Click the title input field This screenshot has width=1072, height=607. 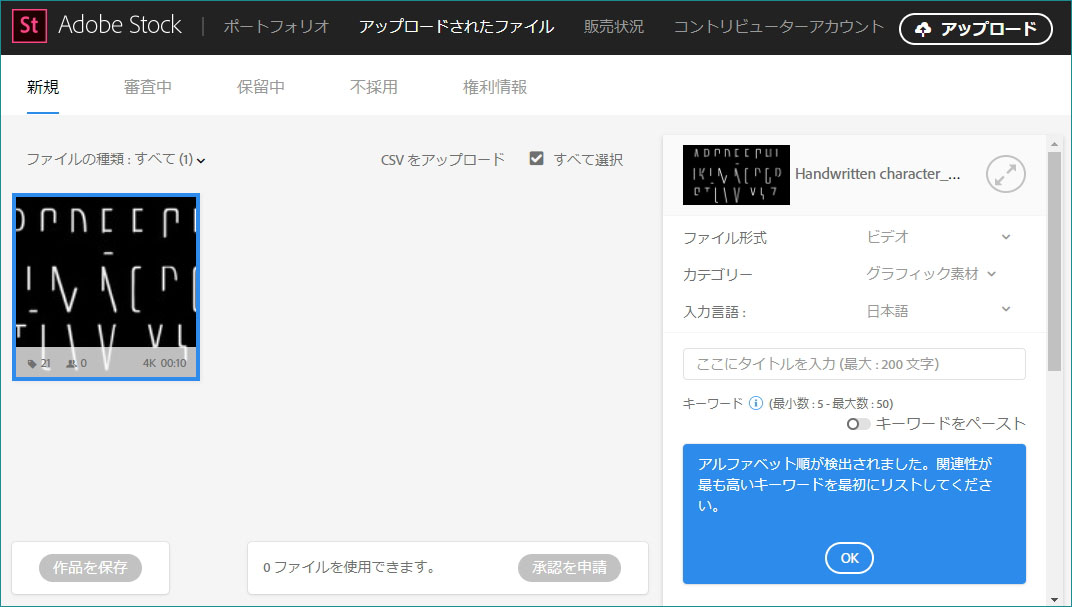pos(853,364)
